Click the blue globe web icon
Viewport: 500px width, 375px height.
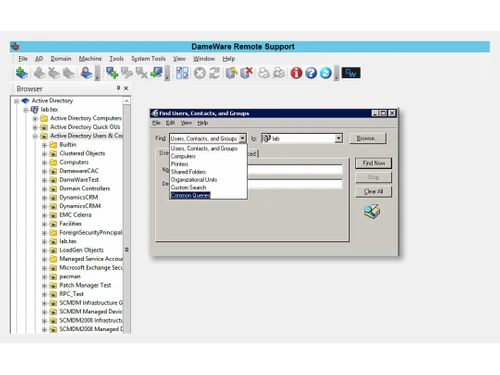[x=326, y=73]
